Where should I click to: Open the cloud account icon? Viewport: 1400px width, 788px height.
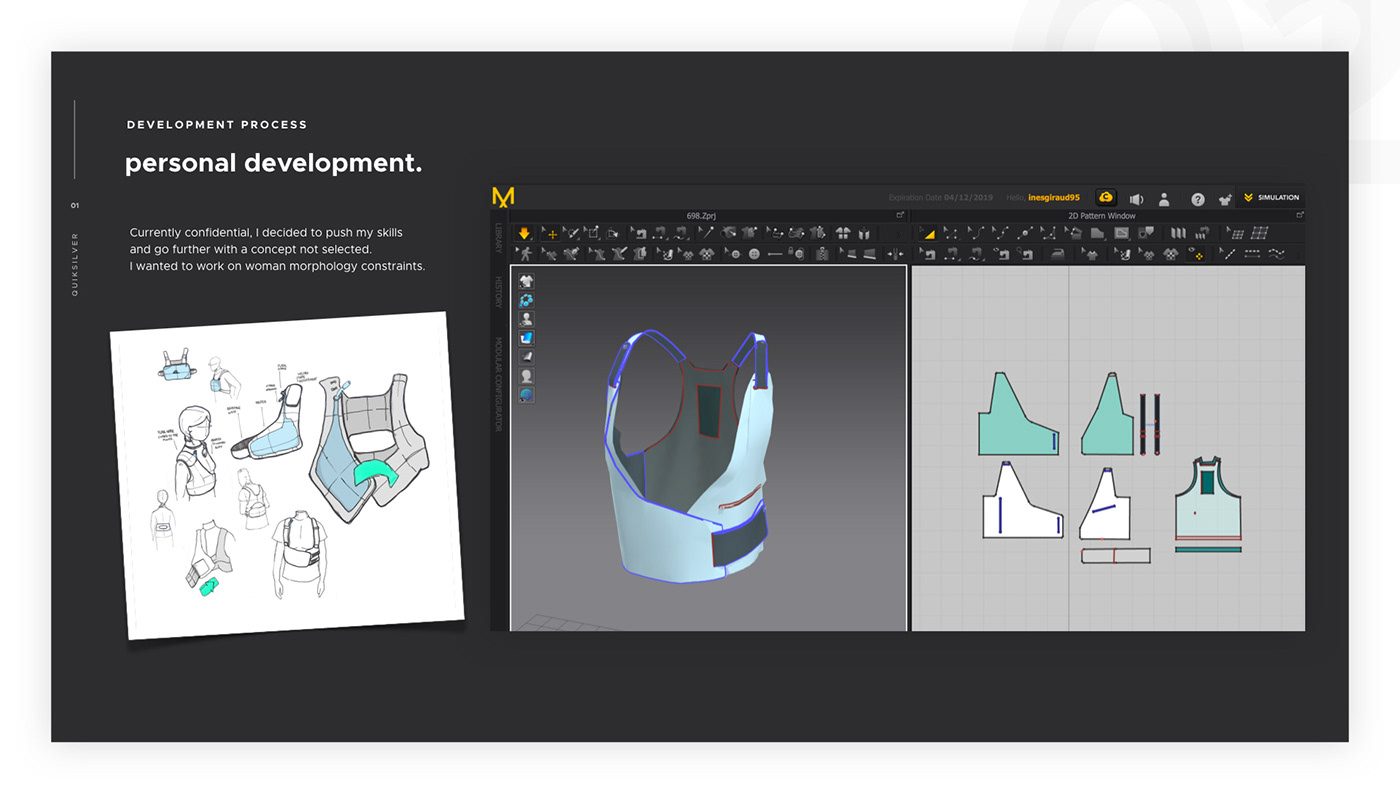1105,198
